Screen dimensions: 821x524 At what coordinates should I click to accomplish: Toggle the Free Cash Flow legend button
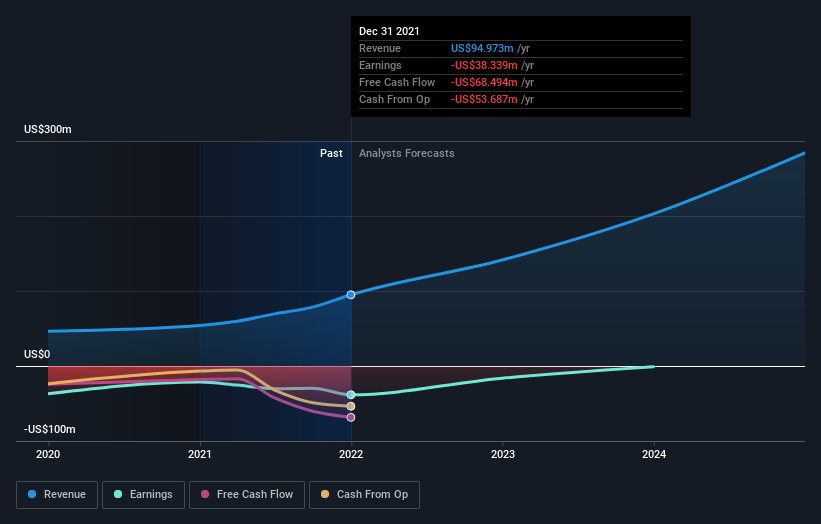tap(247, 495)
